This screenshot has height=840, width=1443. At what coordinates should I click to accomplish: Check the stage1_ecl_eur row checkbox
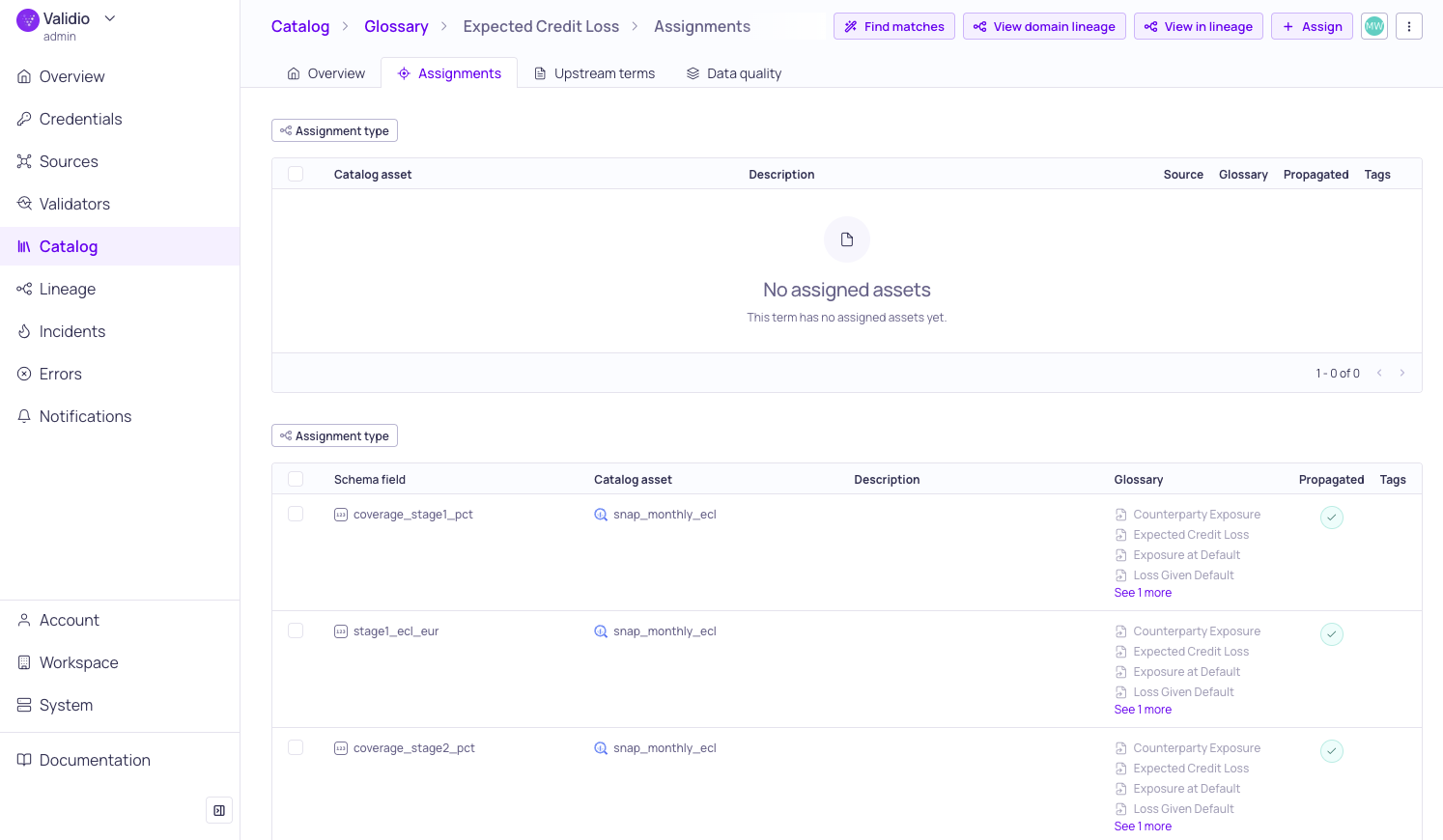296,630
